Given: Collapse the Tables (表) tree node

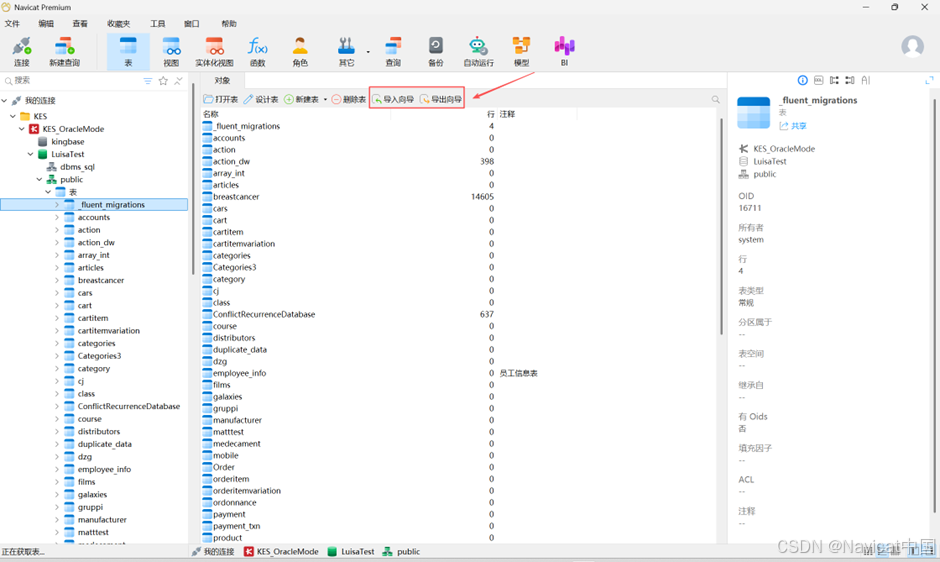Looking at the screenshot, I should point(48,192).
